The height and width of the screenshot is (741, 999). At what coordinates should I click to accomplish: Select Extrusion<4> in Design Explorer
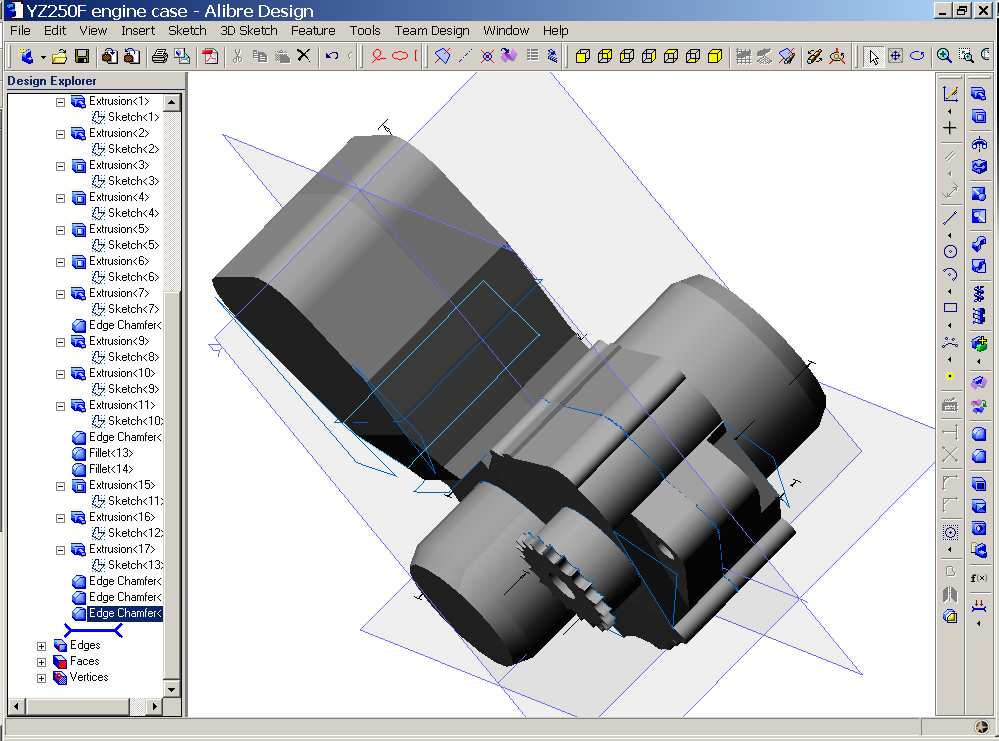[x=119, y=197]
